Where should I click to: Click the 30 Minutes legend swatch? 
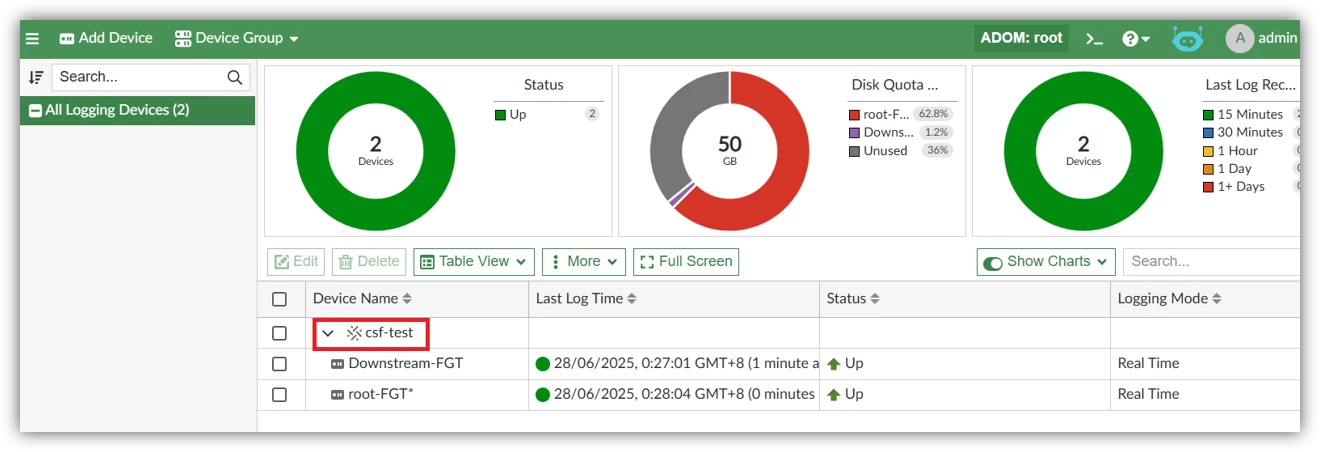(x=1208, y=133)
